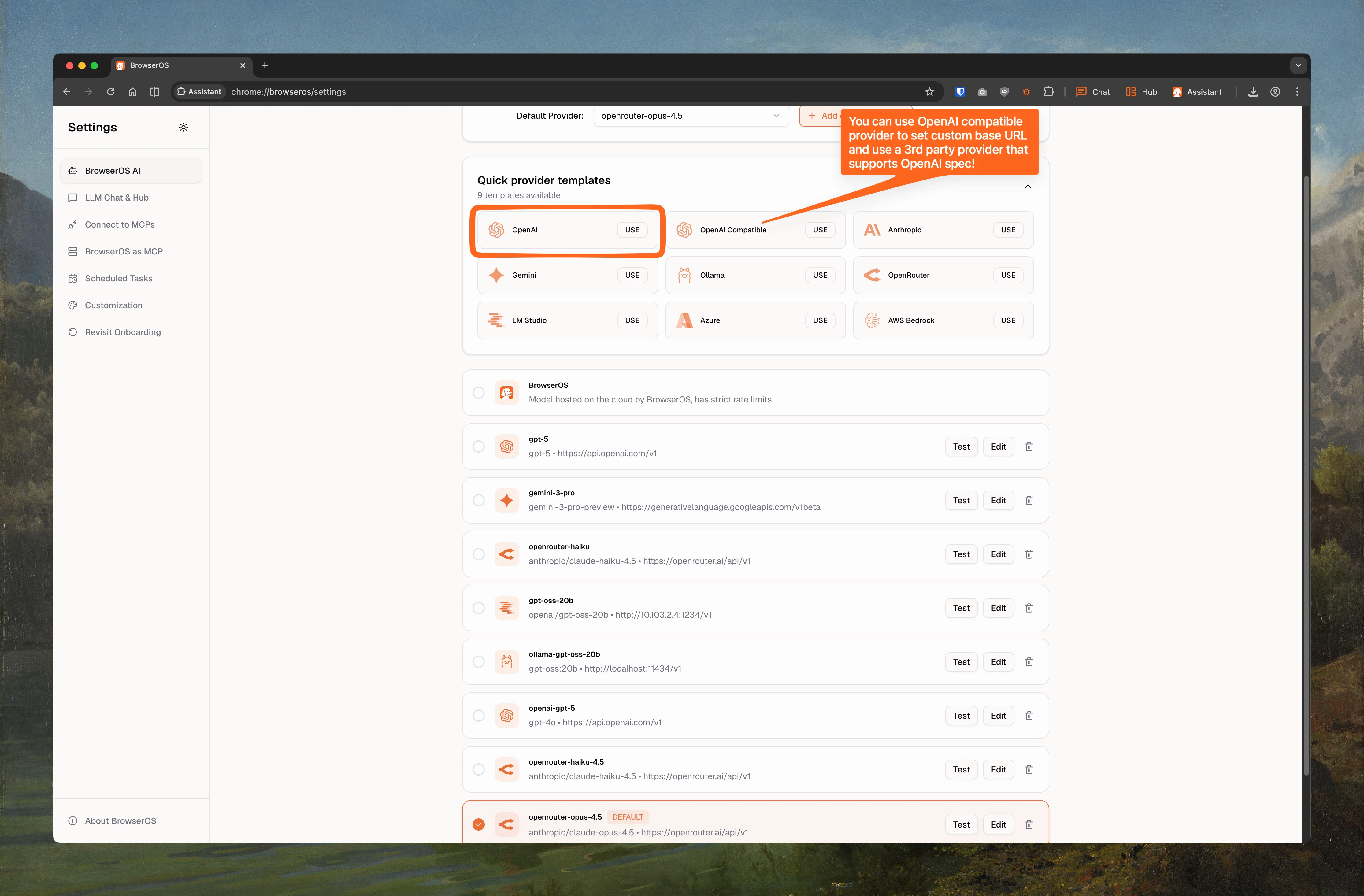Click the OpenRouter template icon
The height and width of the screenshot is (896, 1364).
click(872, 275)
